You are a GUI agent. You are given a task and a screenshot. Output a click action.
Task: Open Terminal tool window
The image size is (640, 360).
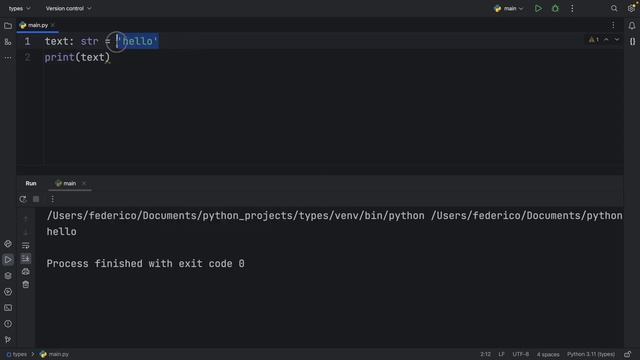tap(8, 308)
